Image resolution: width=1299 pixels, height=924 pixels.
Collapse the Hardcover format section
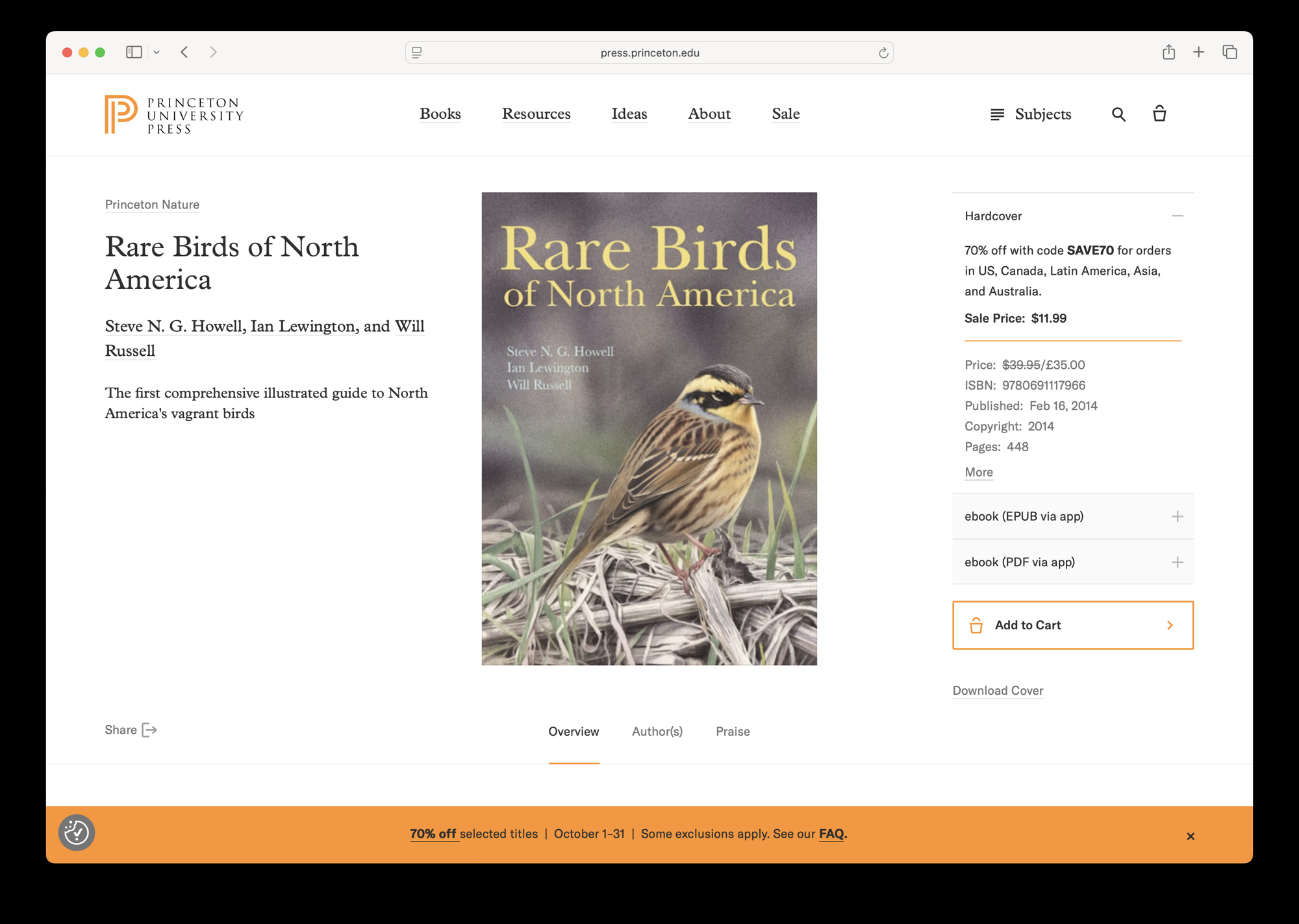[1177, 216]
